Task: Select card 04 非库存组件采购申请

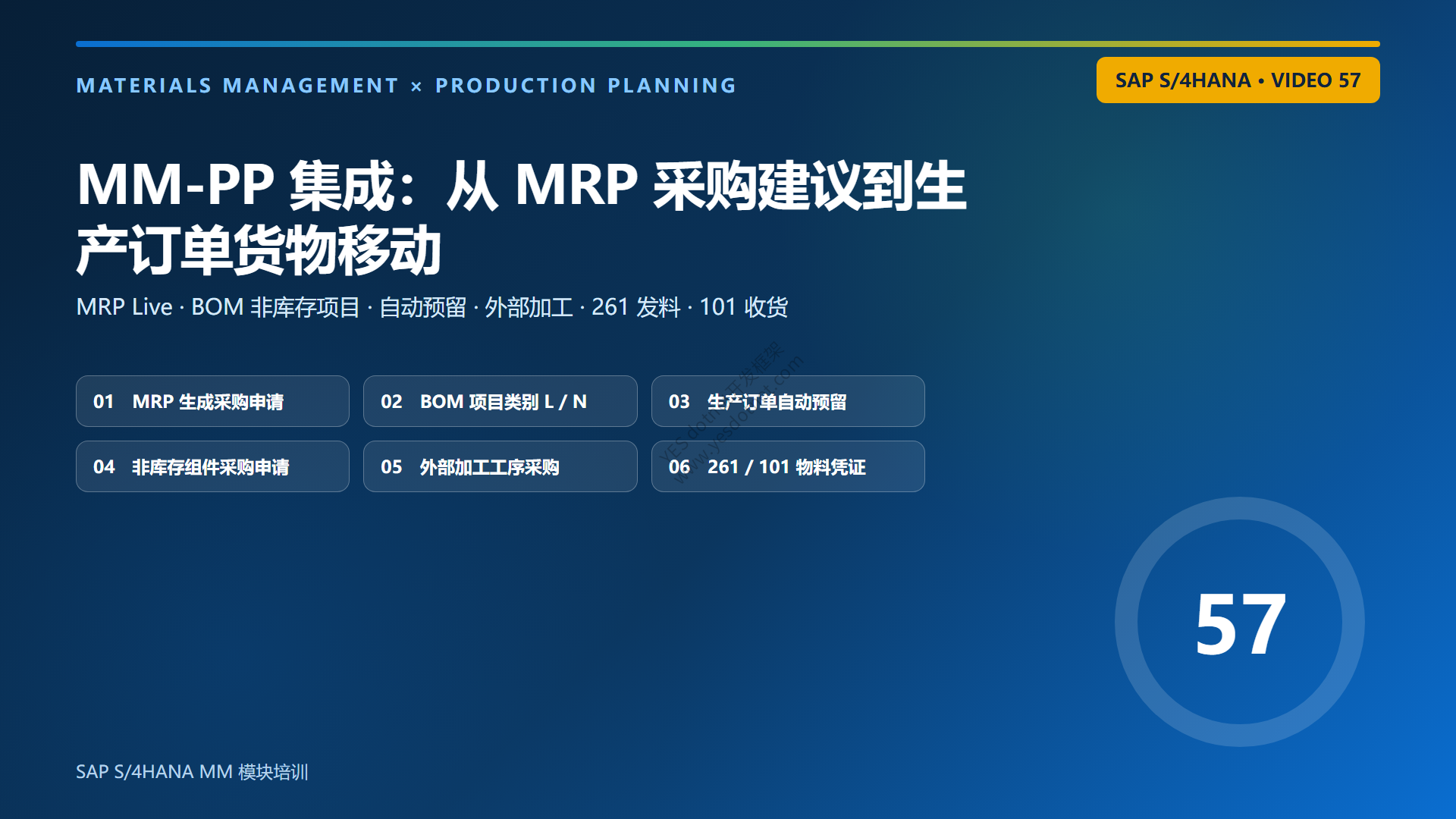Action: pyautogui.click(x=212, y=466)
